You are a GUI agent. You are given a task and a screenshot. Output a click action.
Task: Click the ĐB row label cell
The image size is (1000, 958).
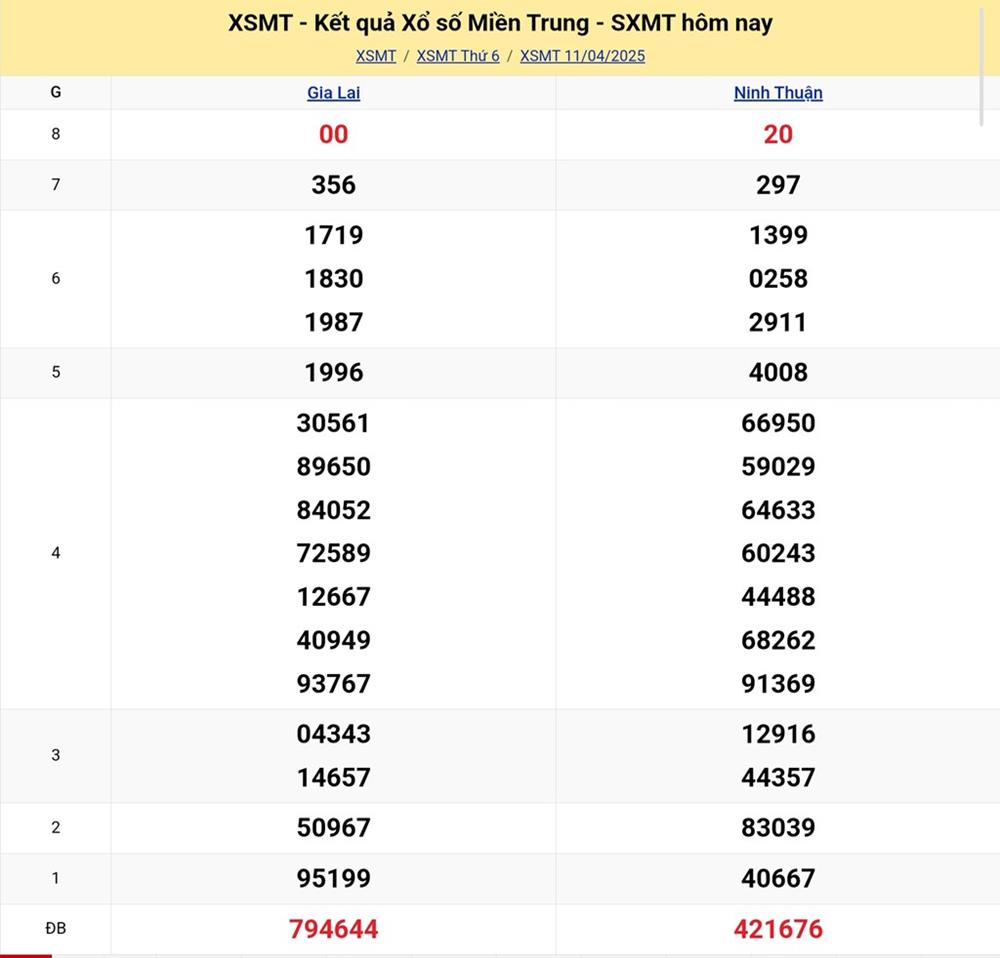(x=55, y=929)
